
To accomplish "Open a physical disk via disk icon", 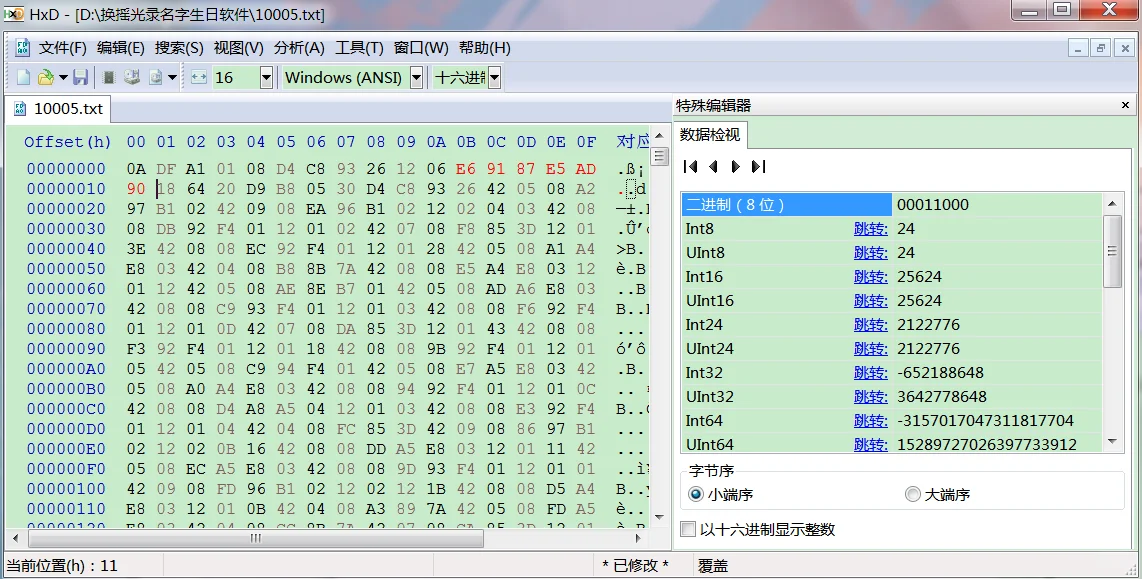I will point(131,77).
